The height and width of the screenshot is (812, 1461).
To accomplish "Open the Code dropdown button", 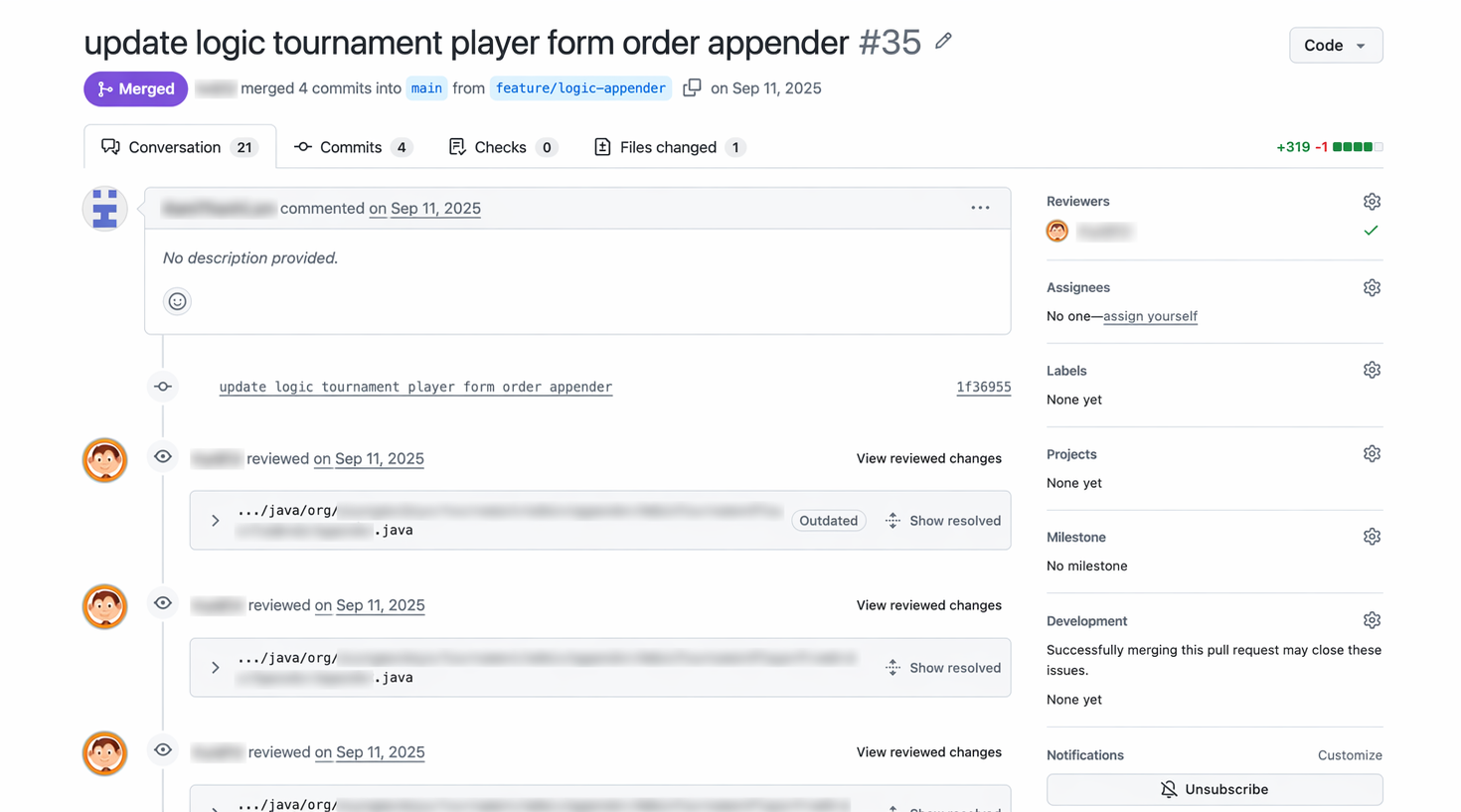I will (1335, 46).
